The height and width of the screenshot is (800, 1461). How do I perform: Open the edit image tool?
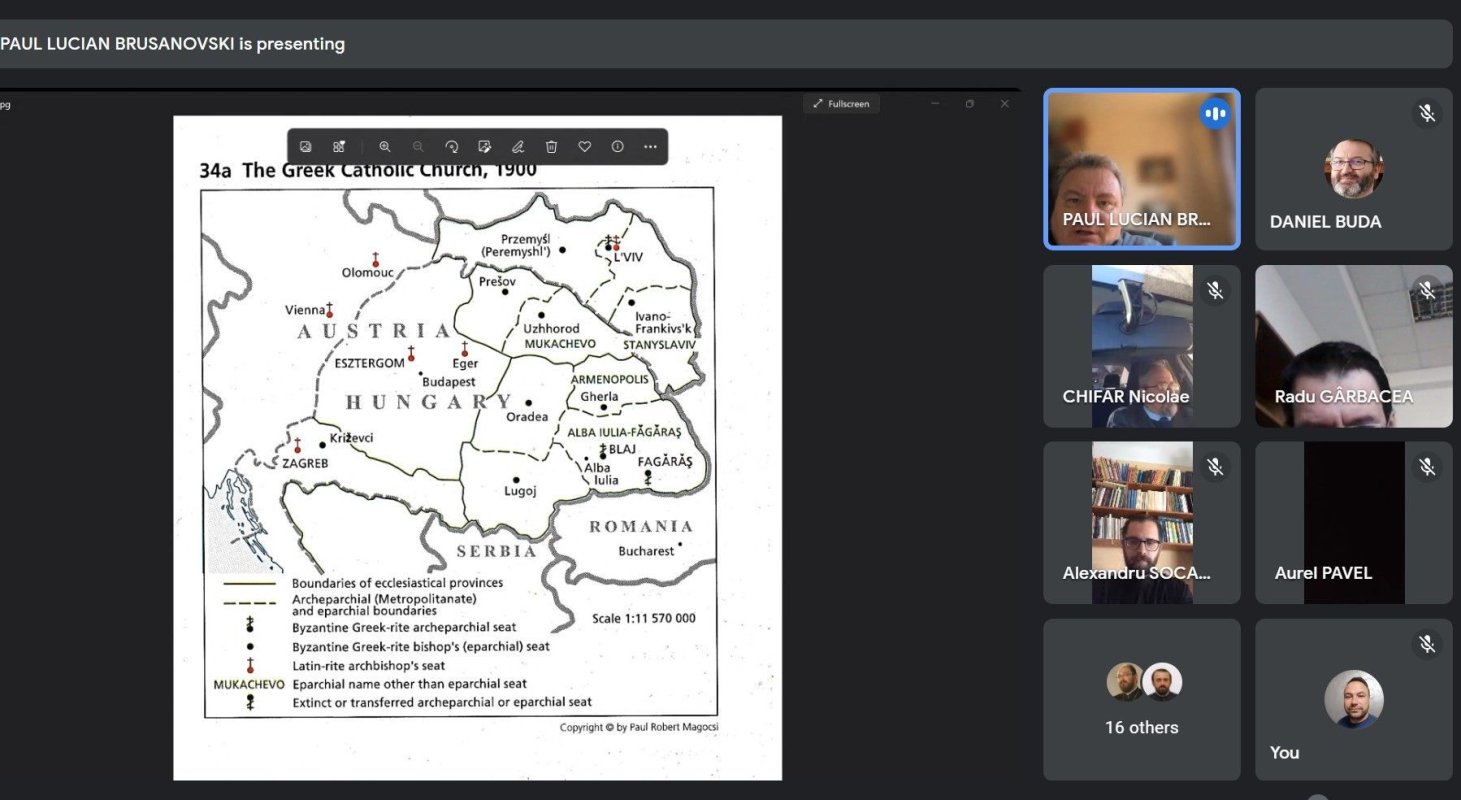(485, 147)
